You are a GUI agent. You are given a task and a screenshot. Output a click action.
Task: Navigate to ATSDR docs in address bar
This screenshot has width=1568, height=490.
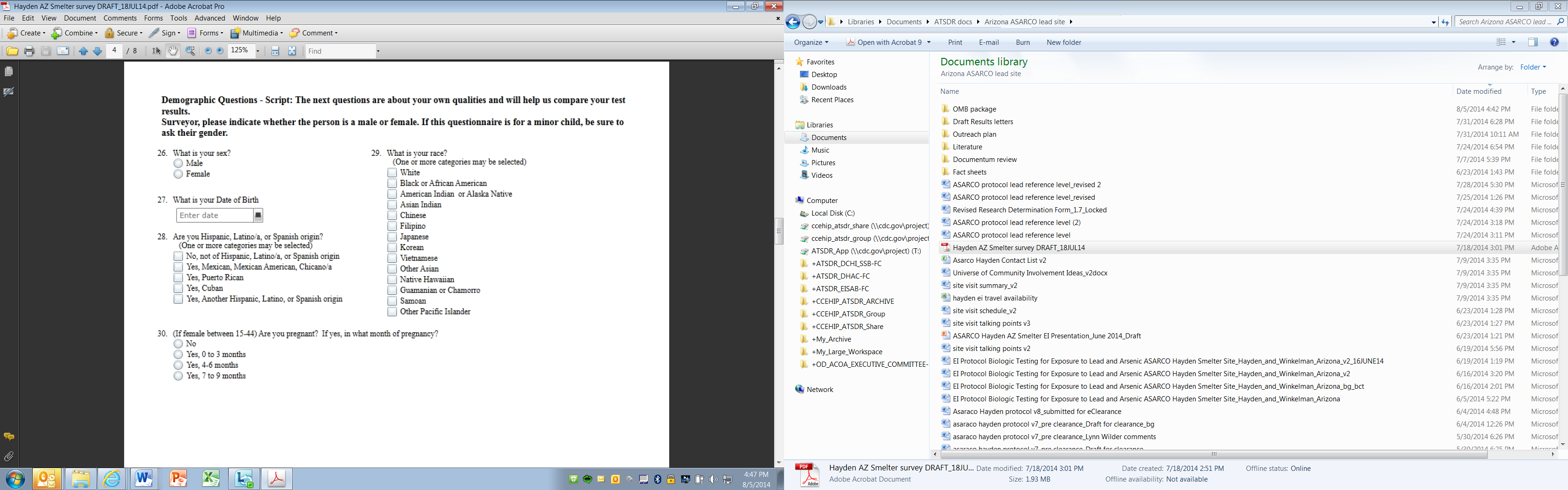point(952,22)
